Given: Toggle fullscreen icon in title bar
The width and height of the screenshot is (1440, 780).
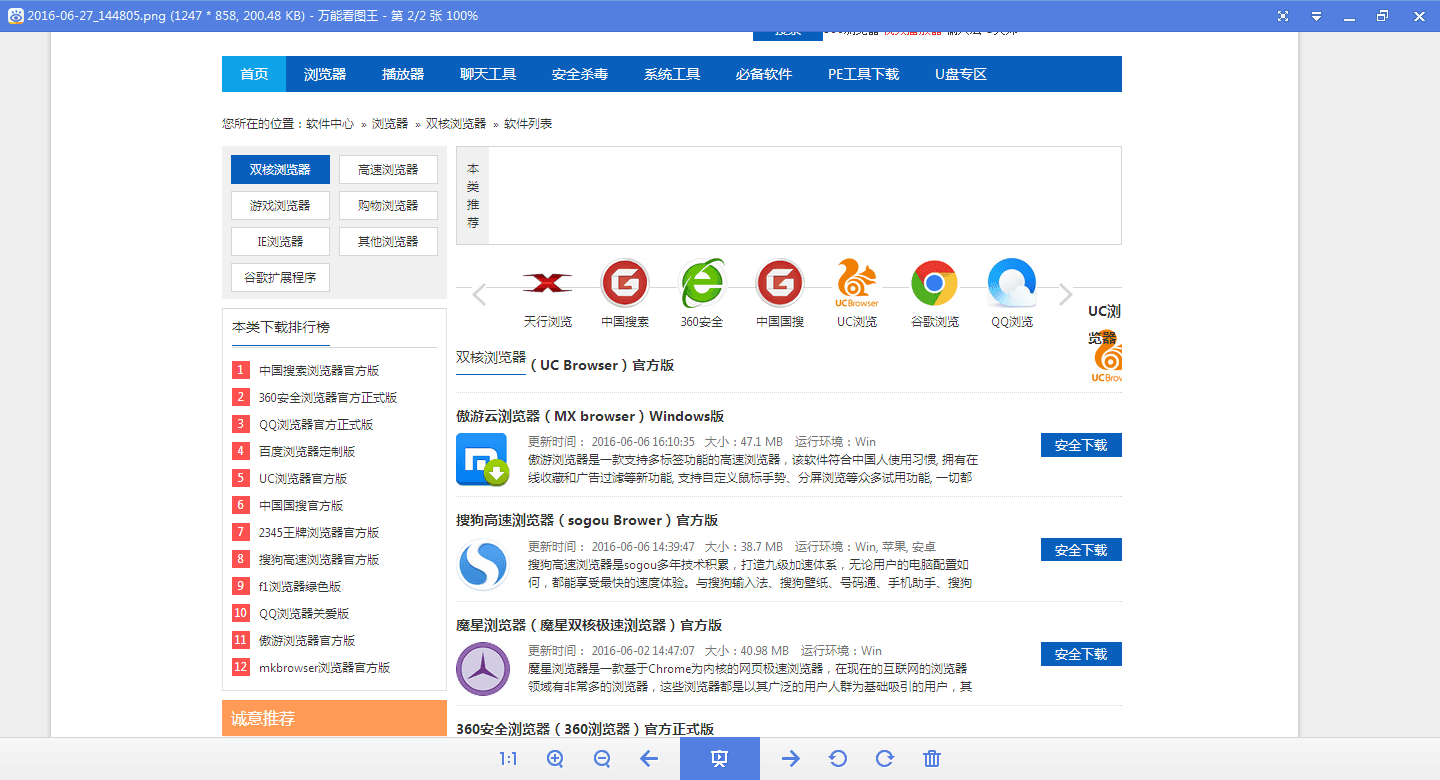Looking at the screenshot, I should [1284, 16].
